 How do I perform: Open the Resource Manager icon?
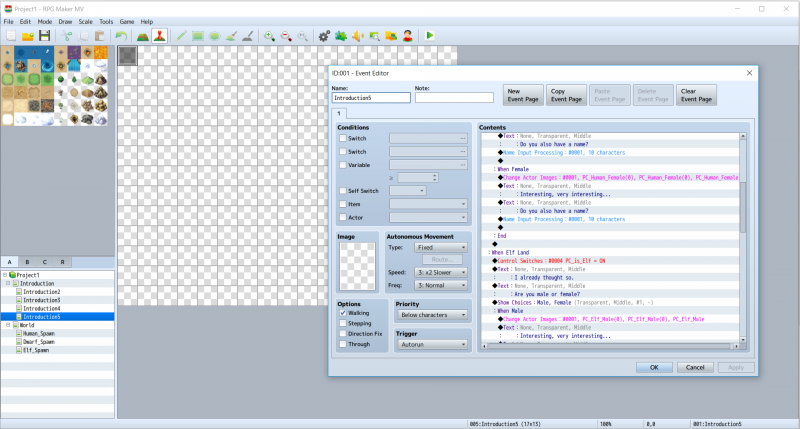tap(391, 36)
